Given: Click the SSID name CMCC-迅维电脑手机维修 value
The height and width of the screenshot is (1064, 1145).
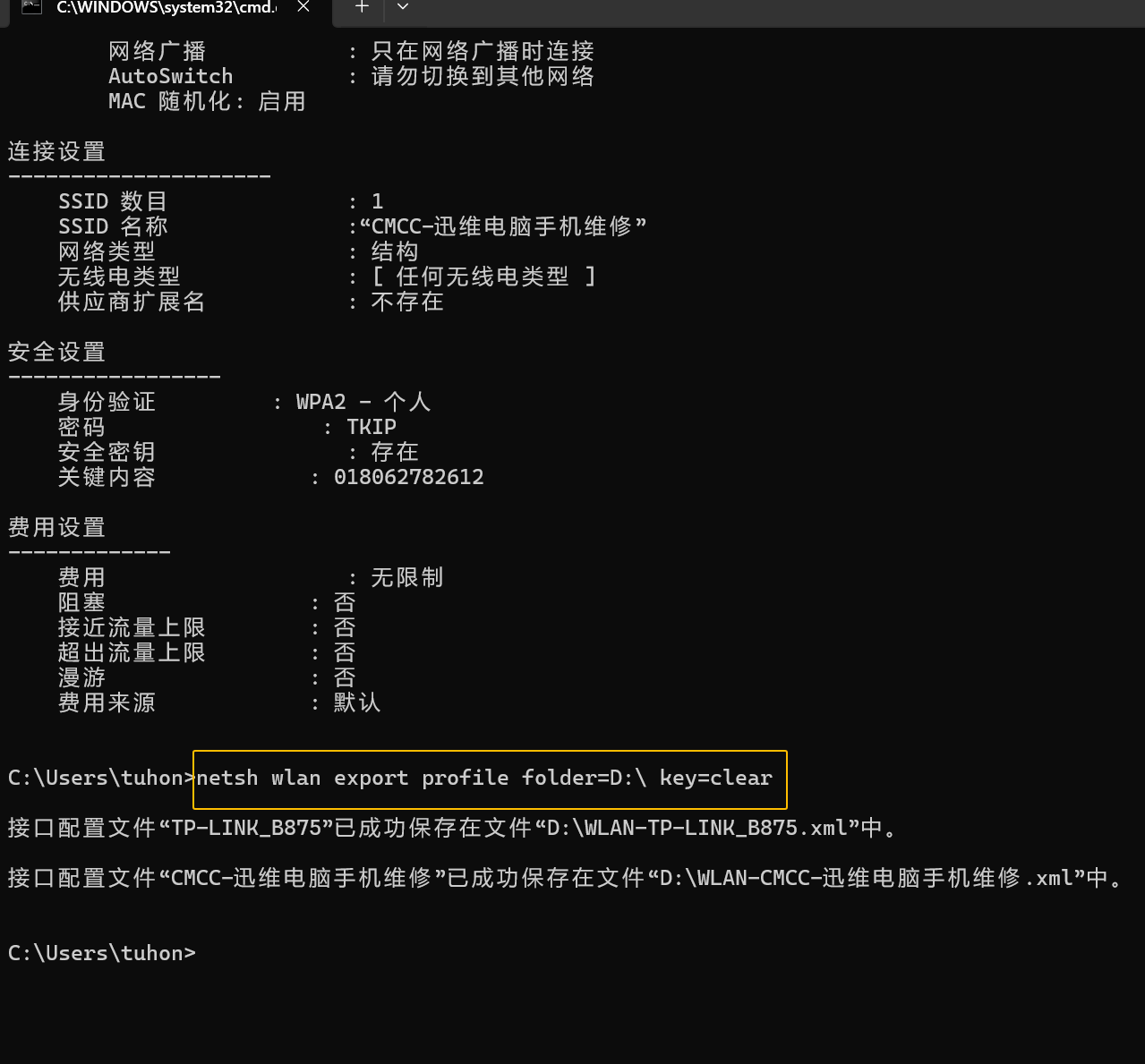Looking at the screenshot, I should click(x=502, y=226).
